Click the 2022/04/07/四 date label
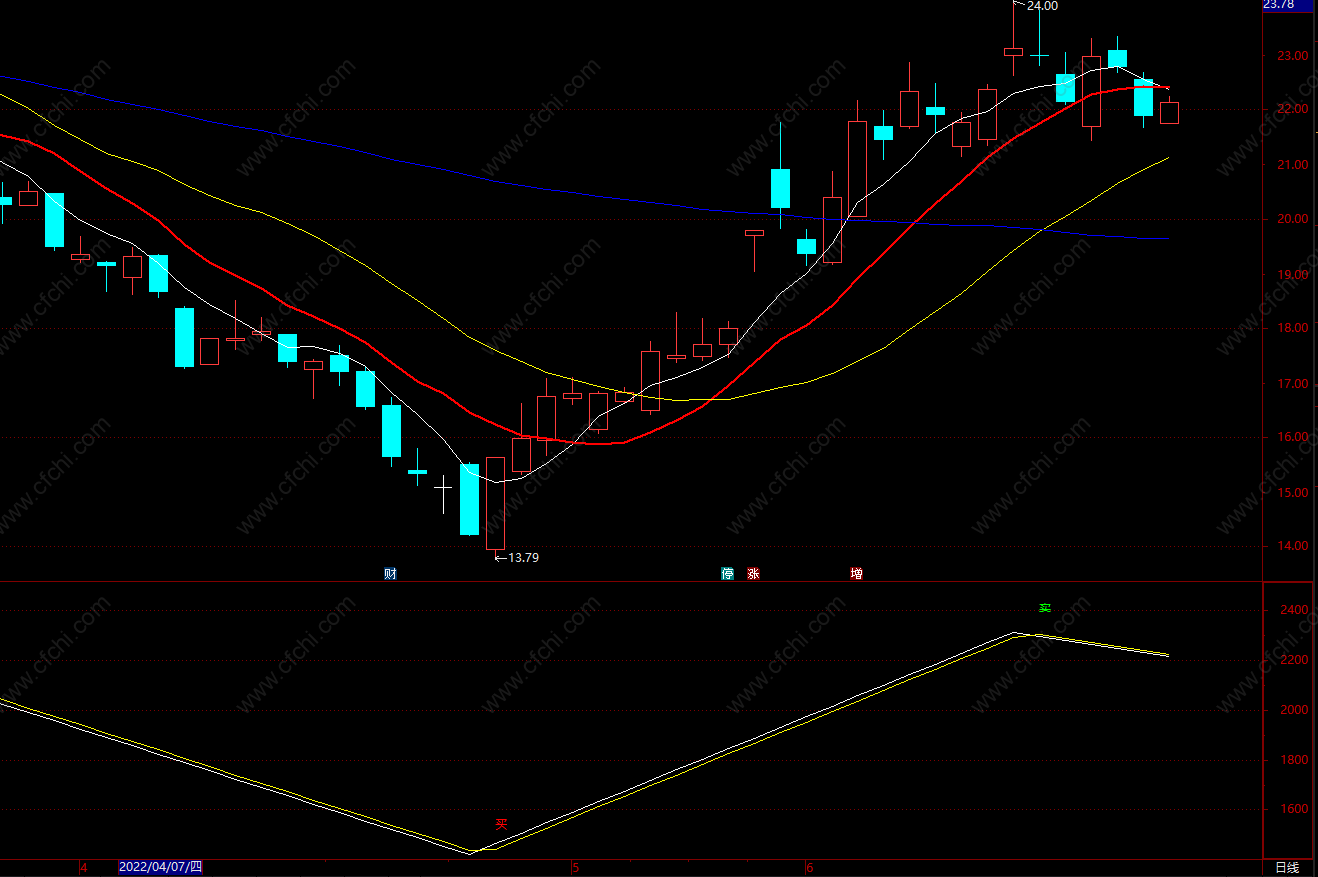This screenshot has height=877, width=1318. pyautogui.click(x=160, y=868)
